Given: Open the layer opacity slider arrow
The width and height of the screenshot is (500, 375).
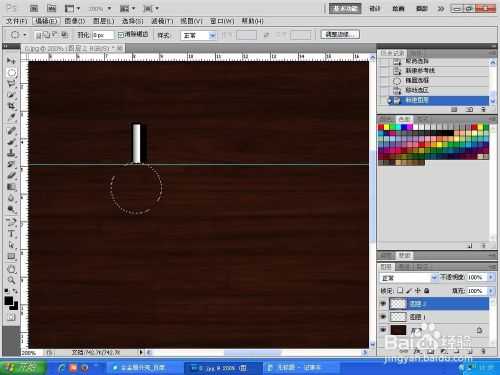Looking at the screenshot, I should [x=491, y=277].
